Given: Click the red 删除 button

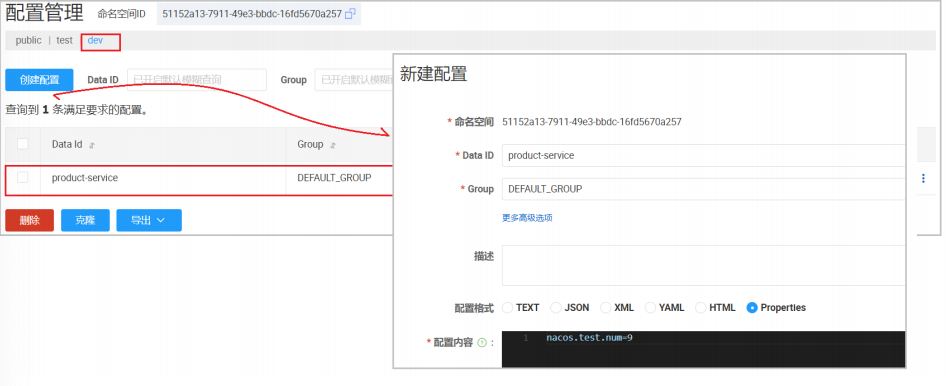Looking at the screenshot, I should [30, 220].
